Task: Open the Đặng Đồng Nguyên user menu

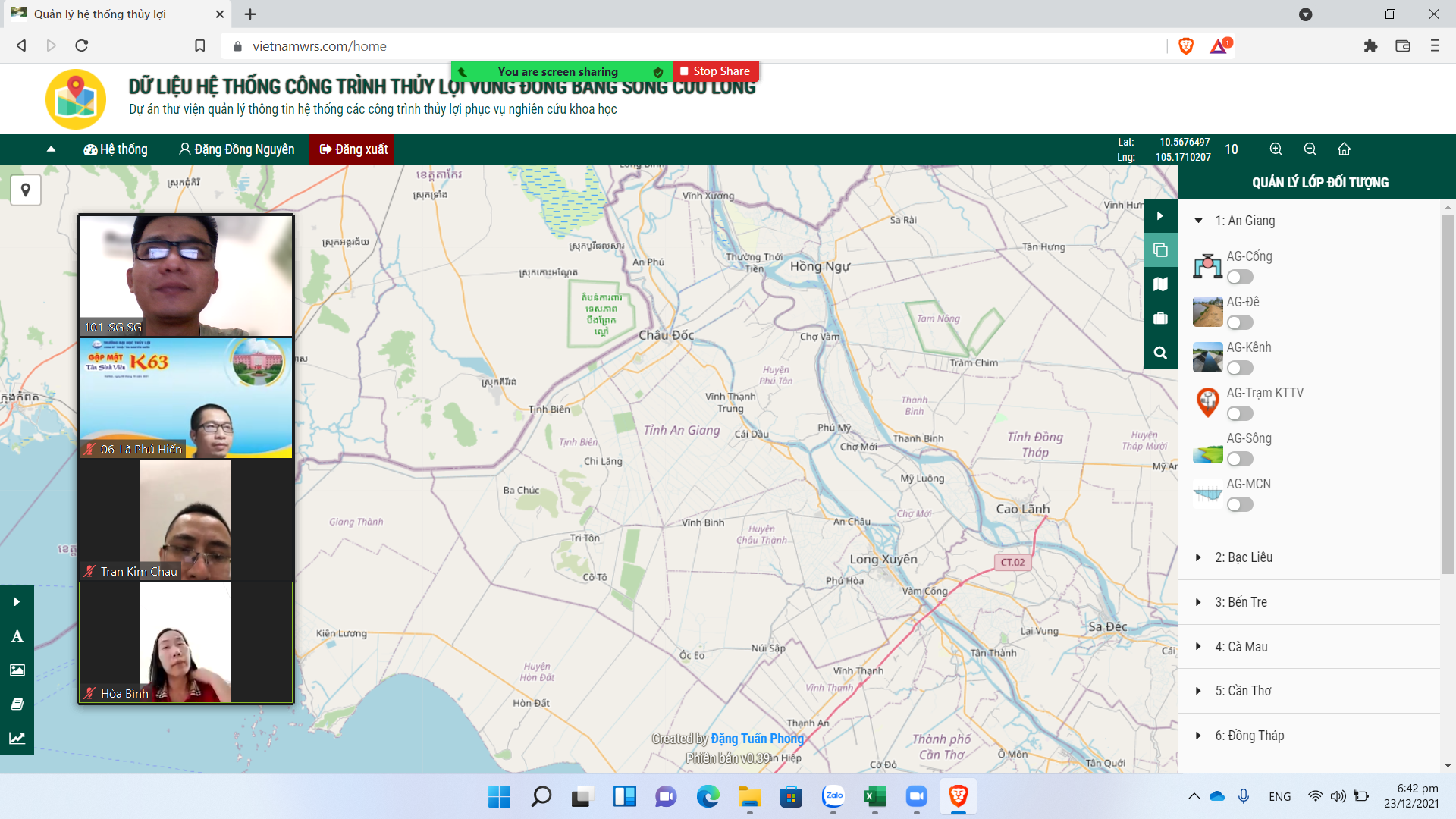Action: coord(237,149)
